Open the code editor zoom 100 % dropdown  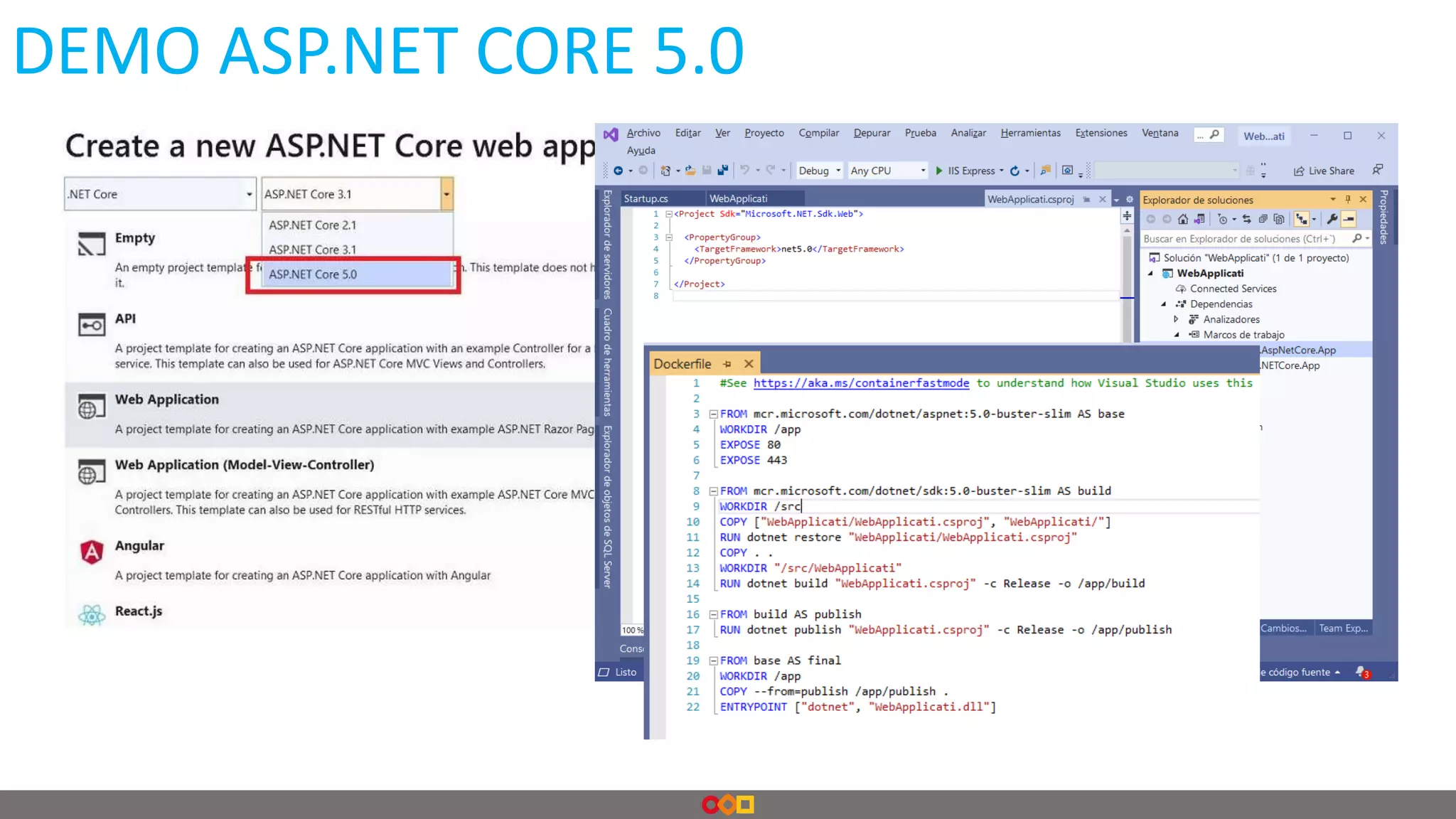pyautogui.click(x=632, y=630)
